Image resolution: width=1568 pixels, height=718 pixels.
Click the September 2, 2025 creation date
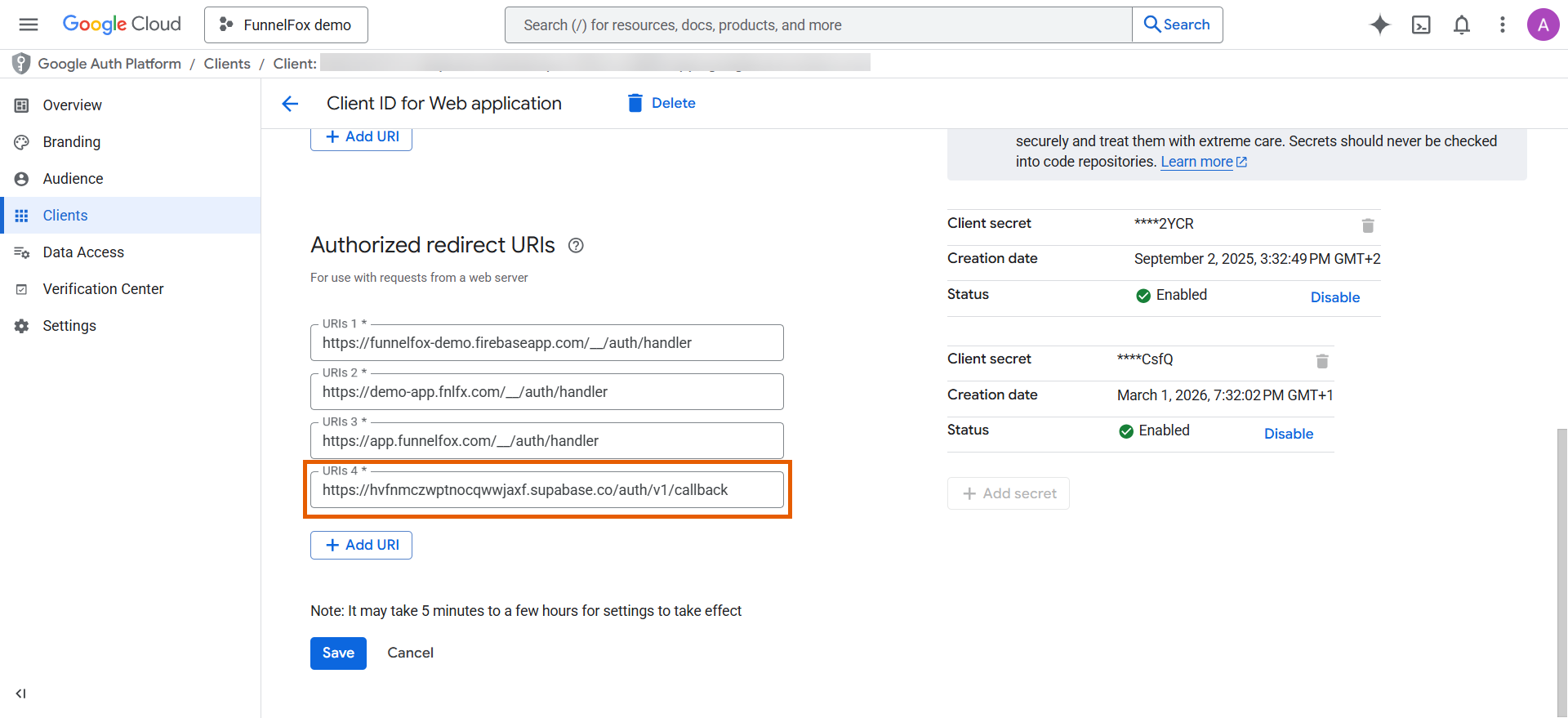1257,259
